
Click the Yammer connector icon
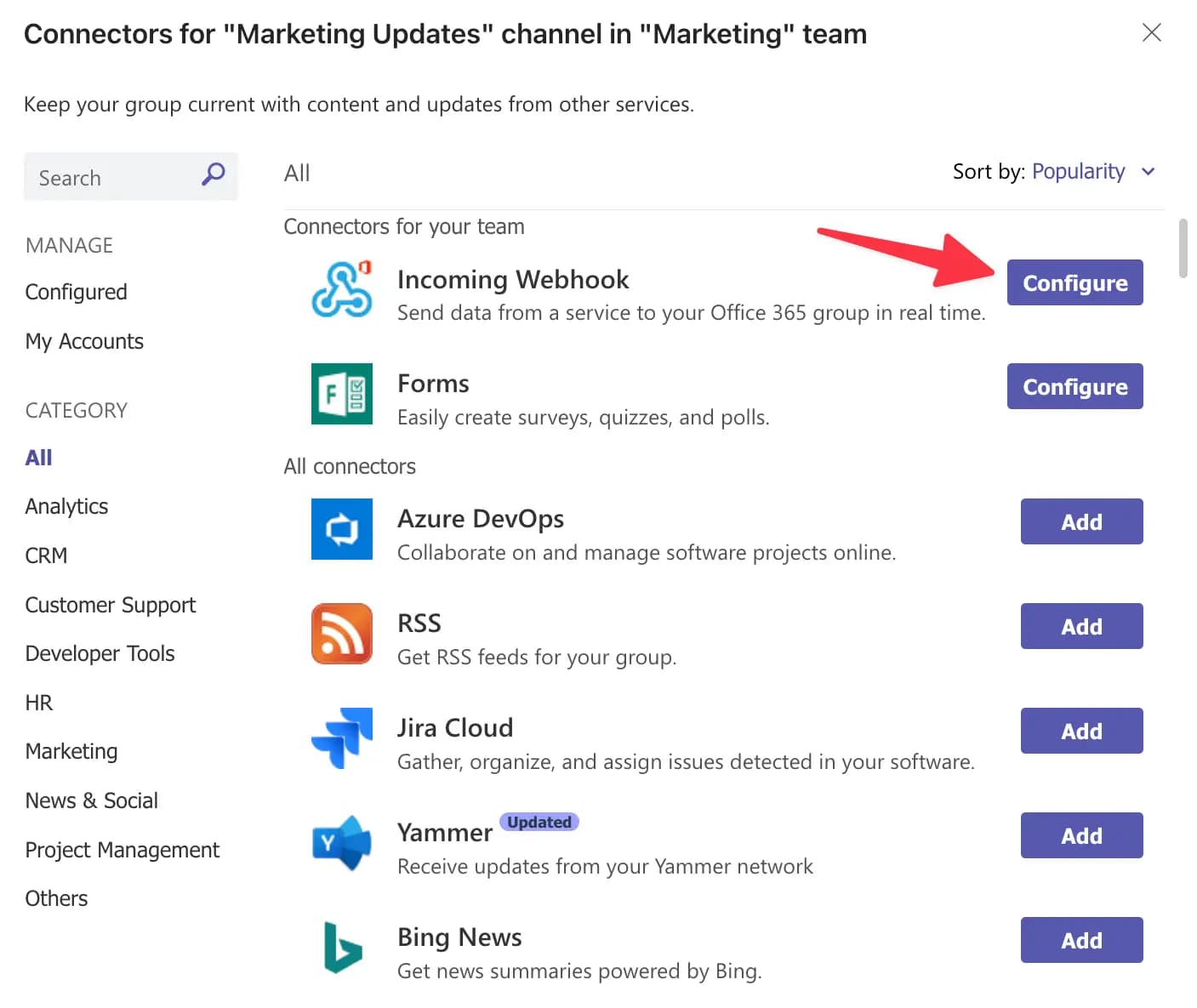tap(341, 843)
